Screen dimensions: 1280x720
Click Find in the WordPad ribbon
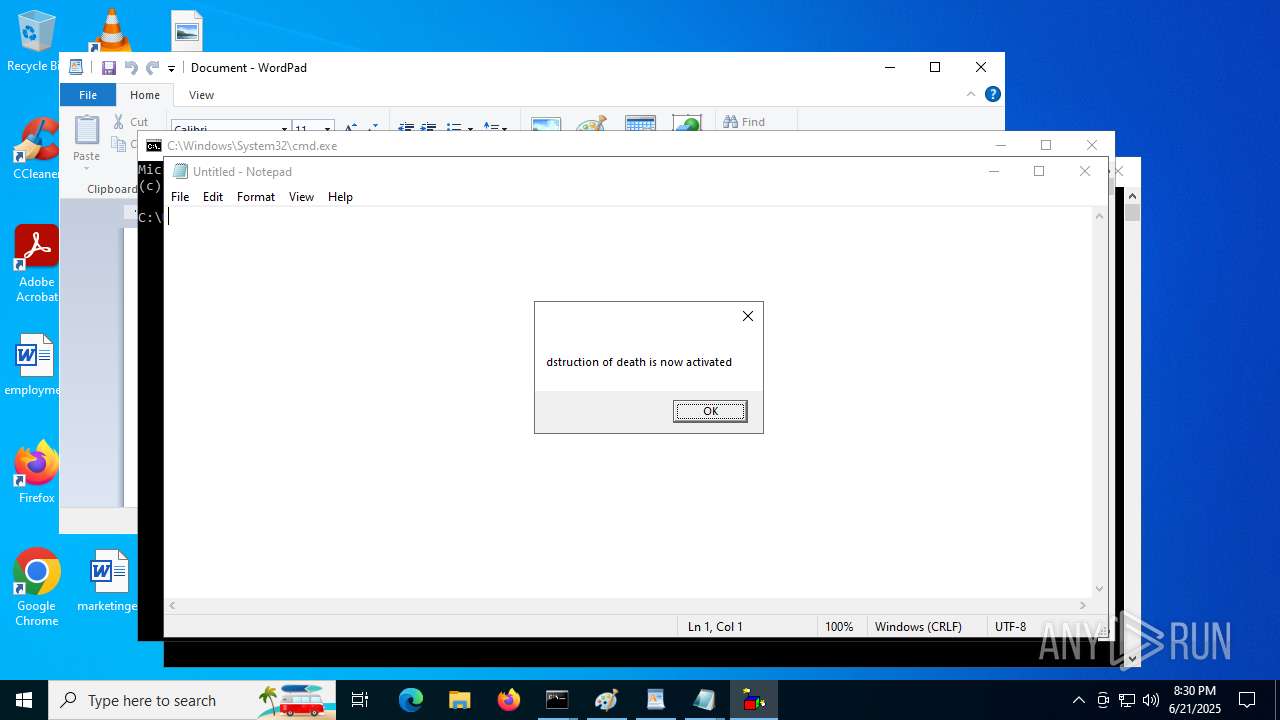[744, 122]
